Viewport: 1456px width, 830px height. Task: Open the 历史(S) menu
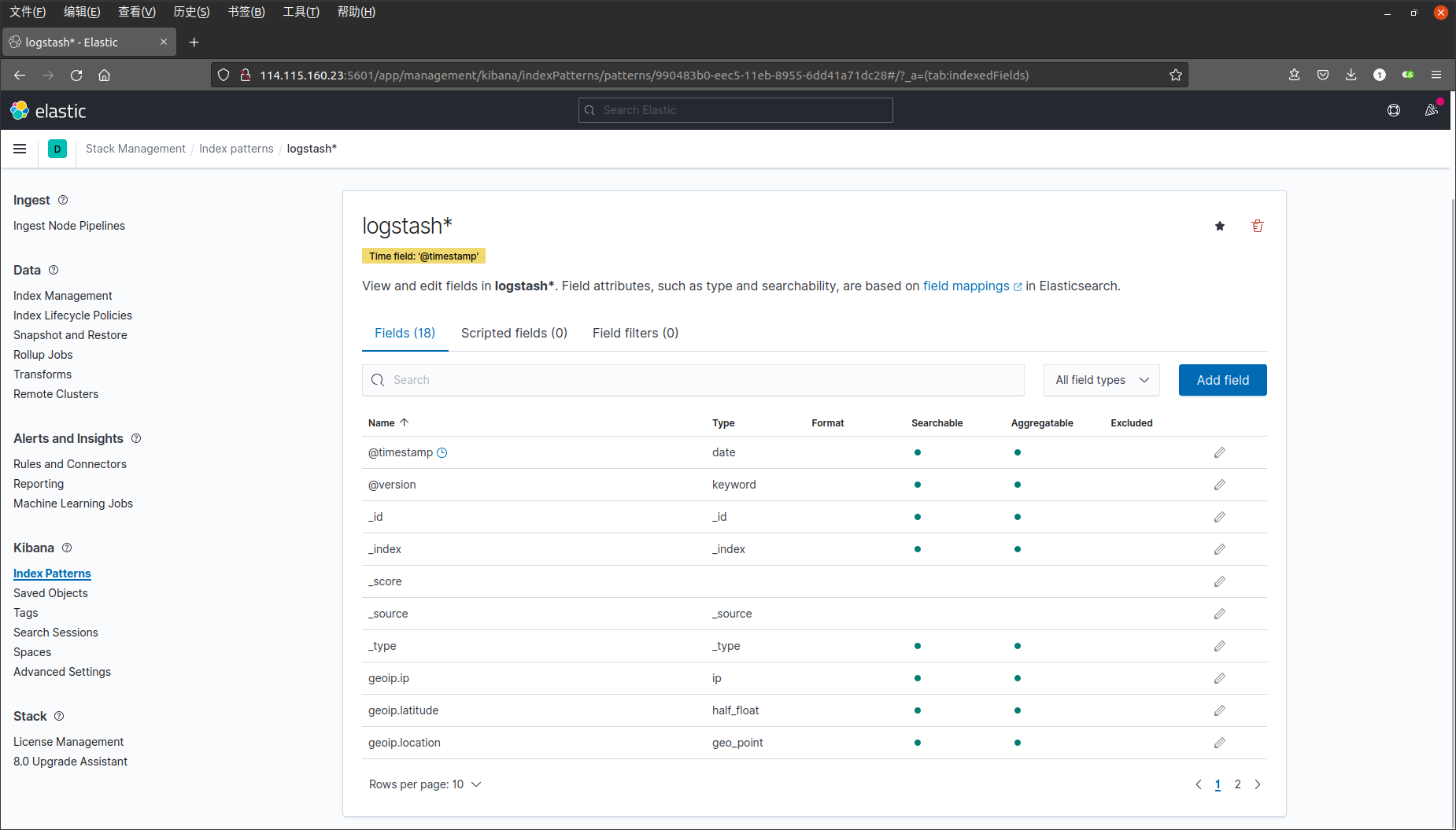coord(191,12)
